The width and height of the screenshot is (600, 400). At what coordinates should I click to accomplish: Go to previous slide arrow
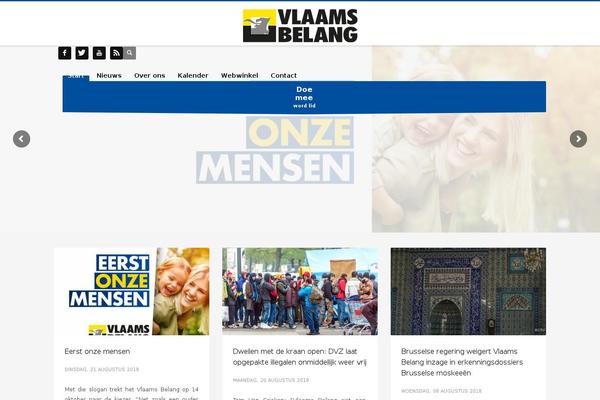point(21,139)
